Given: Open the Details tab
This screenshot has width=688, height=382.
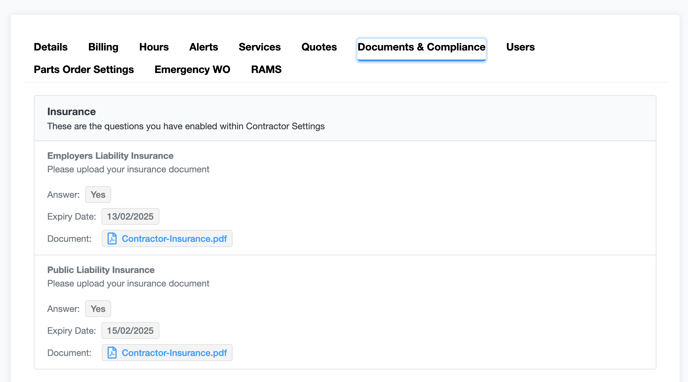Looking at the screenshot, I should point(50,47).
